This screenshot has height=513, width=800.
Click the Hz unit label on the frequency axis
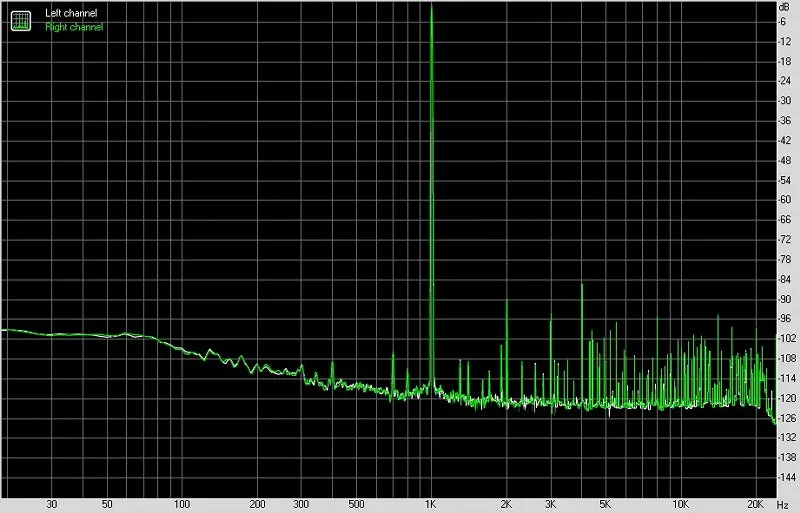point(783,505)
